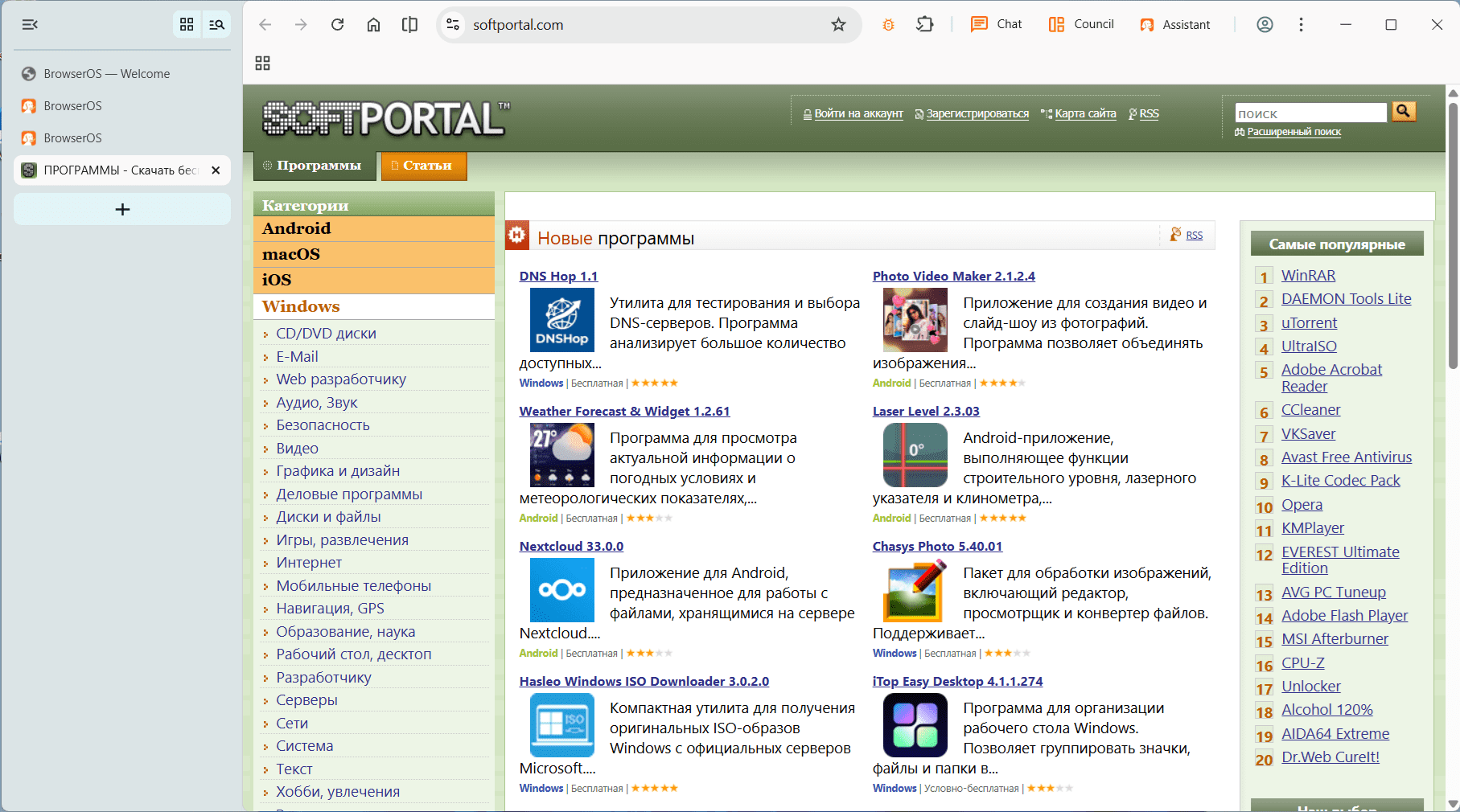The width and height of the screenshot is (1460, 812).
Task: Open MSI Afterburner in popular list
Action: tap(1335, 639)
